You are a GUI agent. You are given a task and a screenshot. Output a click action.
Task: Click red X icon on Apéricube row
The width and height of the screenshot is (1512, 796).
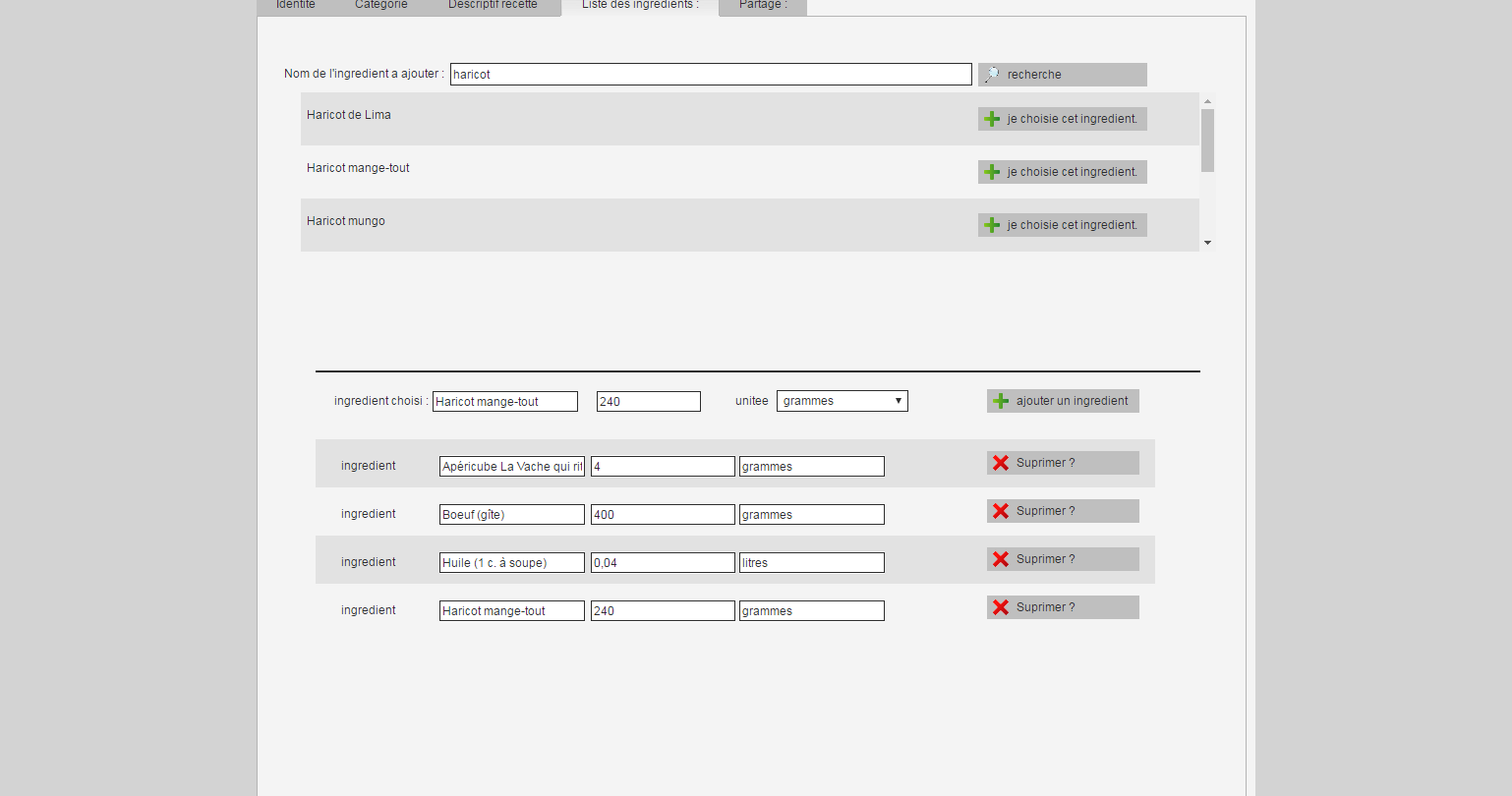coord(1001,463)
